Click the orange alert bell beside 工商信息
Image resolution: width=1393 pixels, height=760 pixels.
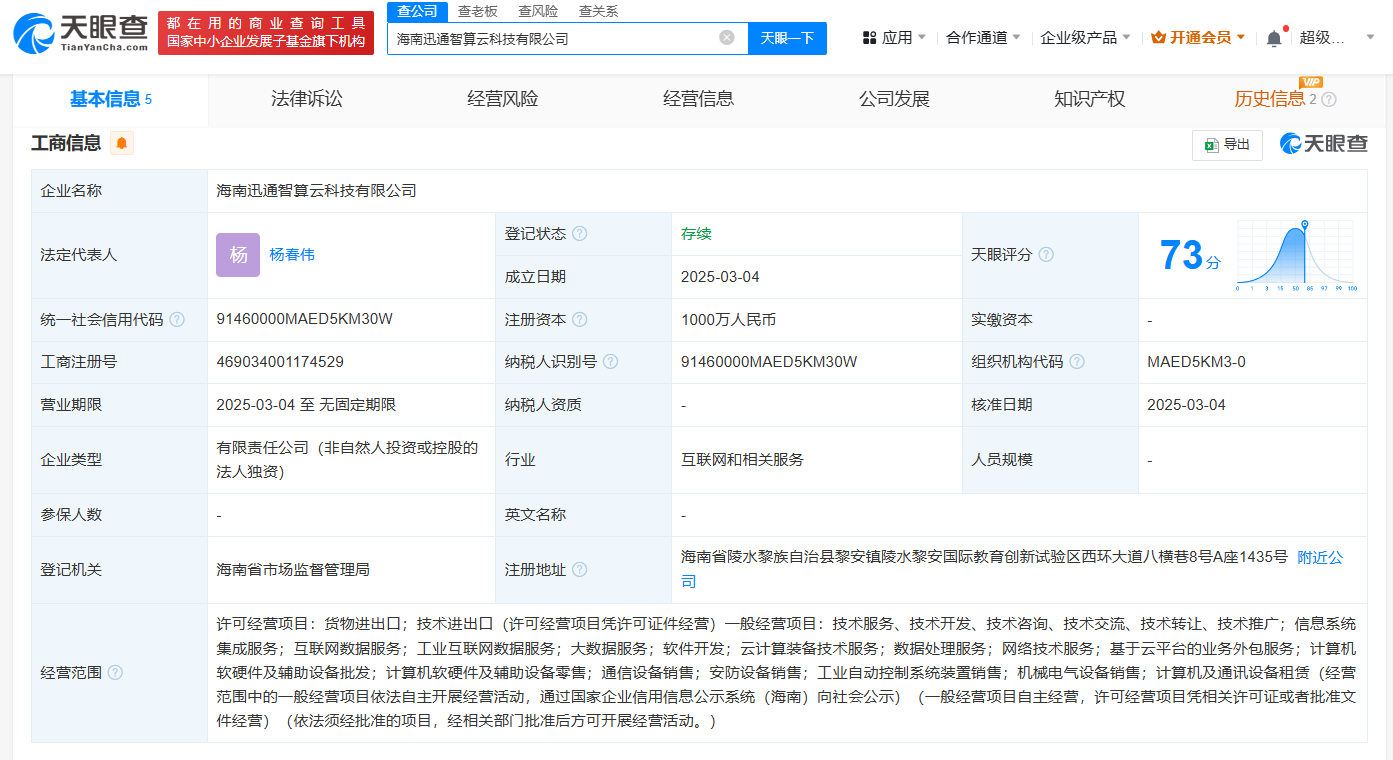pyautogui.click(x=122, y=144)
